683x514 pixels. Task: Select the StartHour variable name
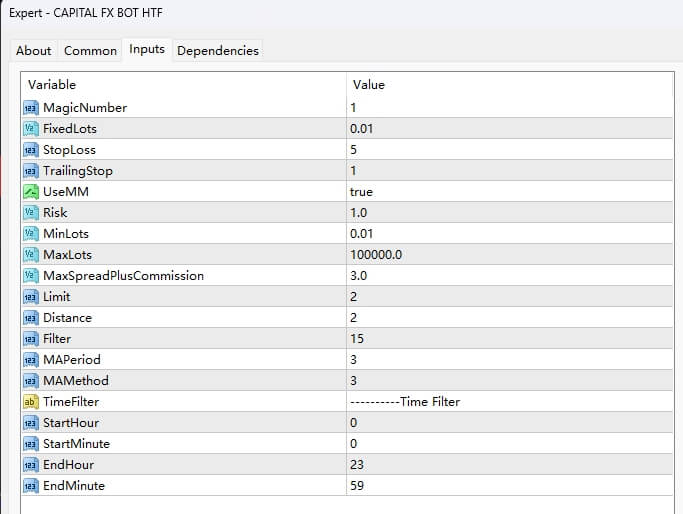(71, 423)
